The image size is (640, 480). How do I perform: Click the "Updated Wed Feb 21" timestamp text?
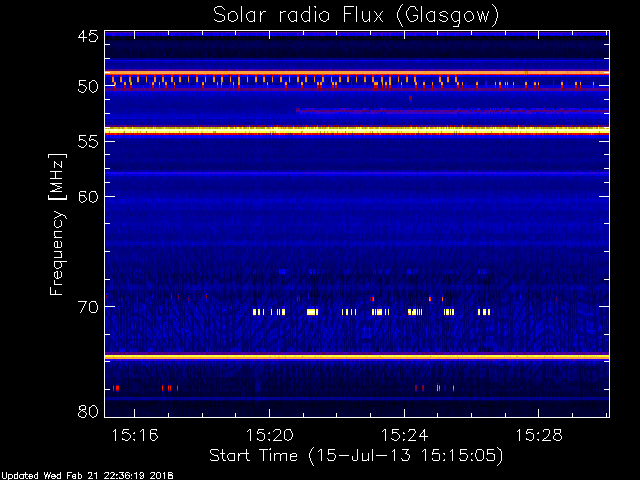pos(87,476)
